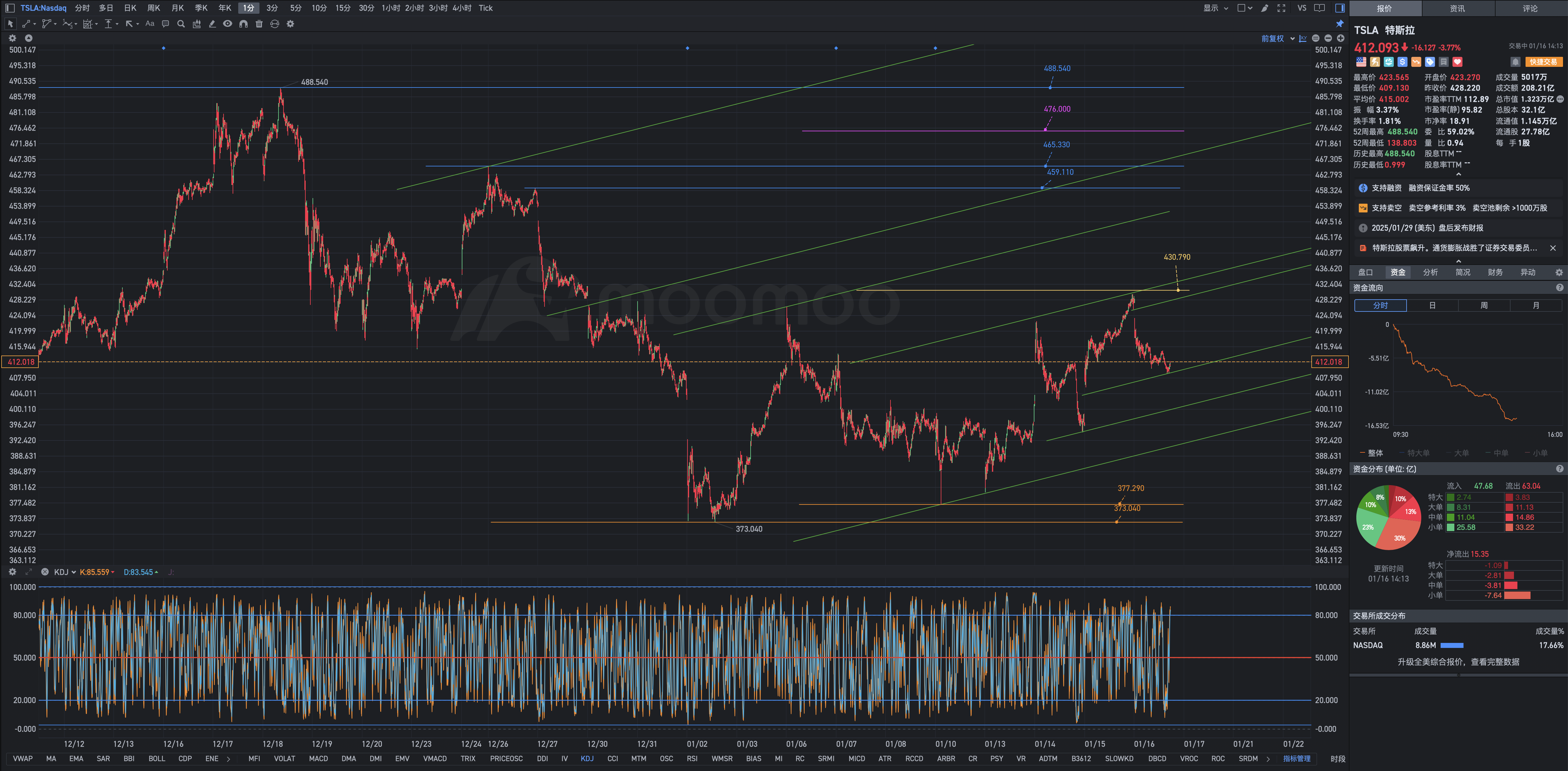
Task: Click the magnifier zoom tool
Action: (181, 24)
